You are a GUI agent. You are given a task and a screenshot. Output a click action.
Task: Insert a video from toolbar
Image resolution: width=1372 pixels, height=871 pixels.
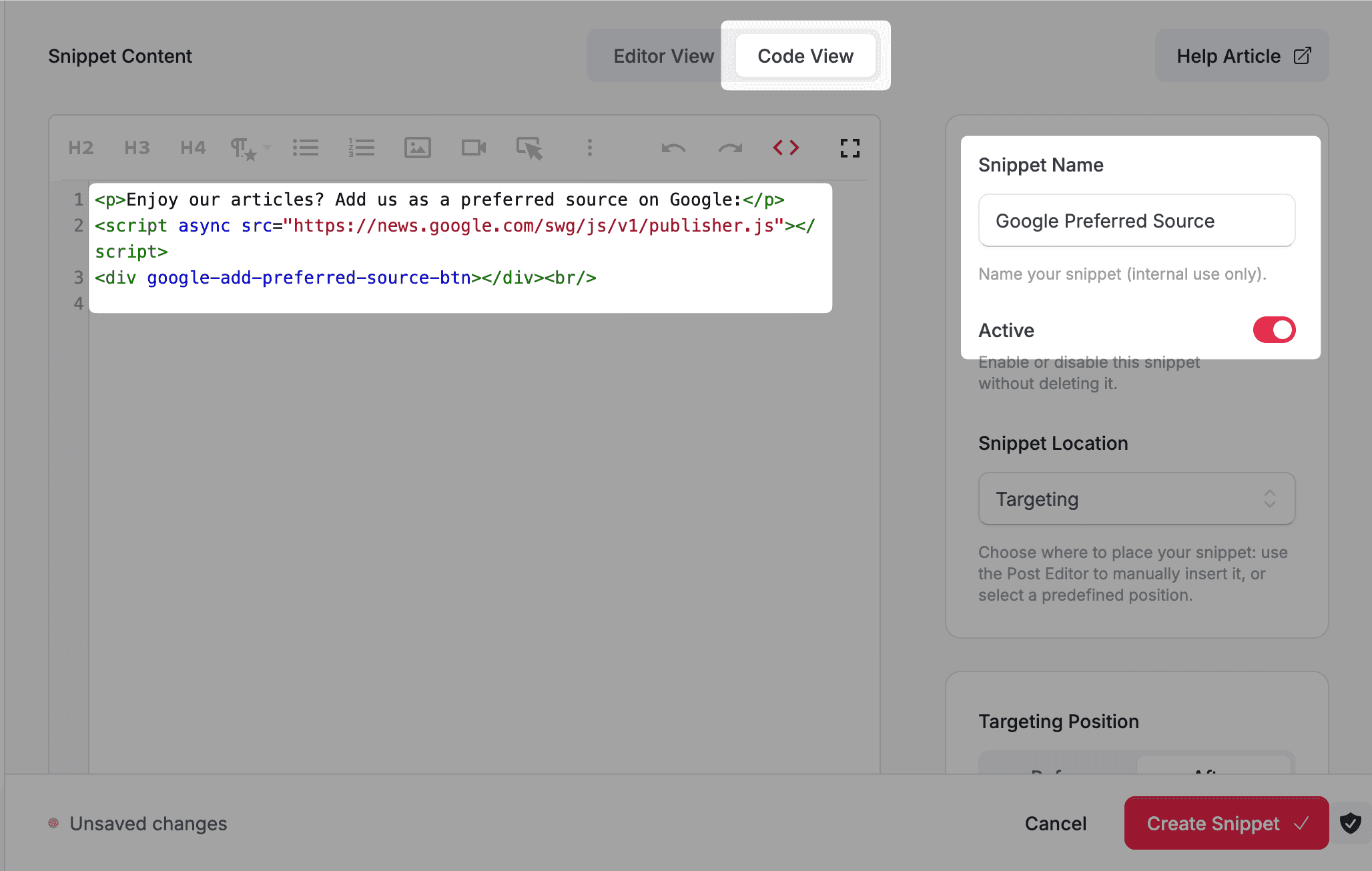pyautogui.click(x=474, y=148)
